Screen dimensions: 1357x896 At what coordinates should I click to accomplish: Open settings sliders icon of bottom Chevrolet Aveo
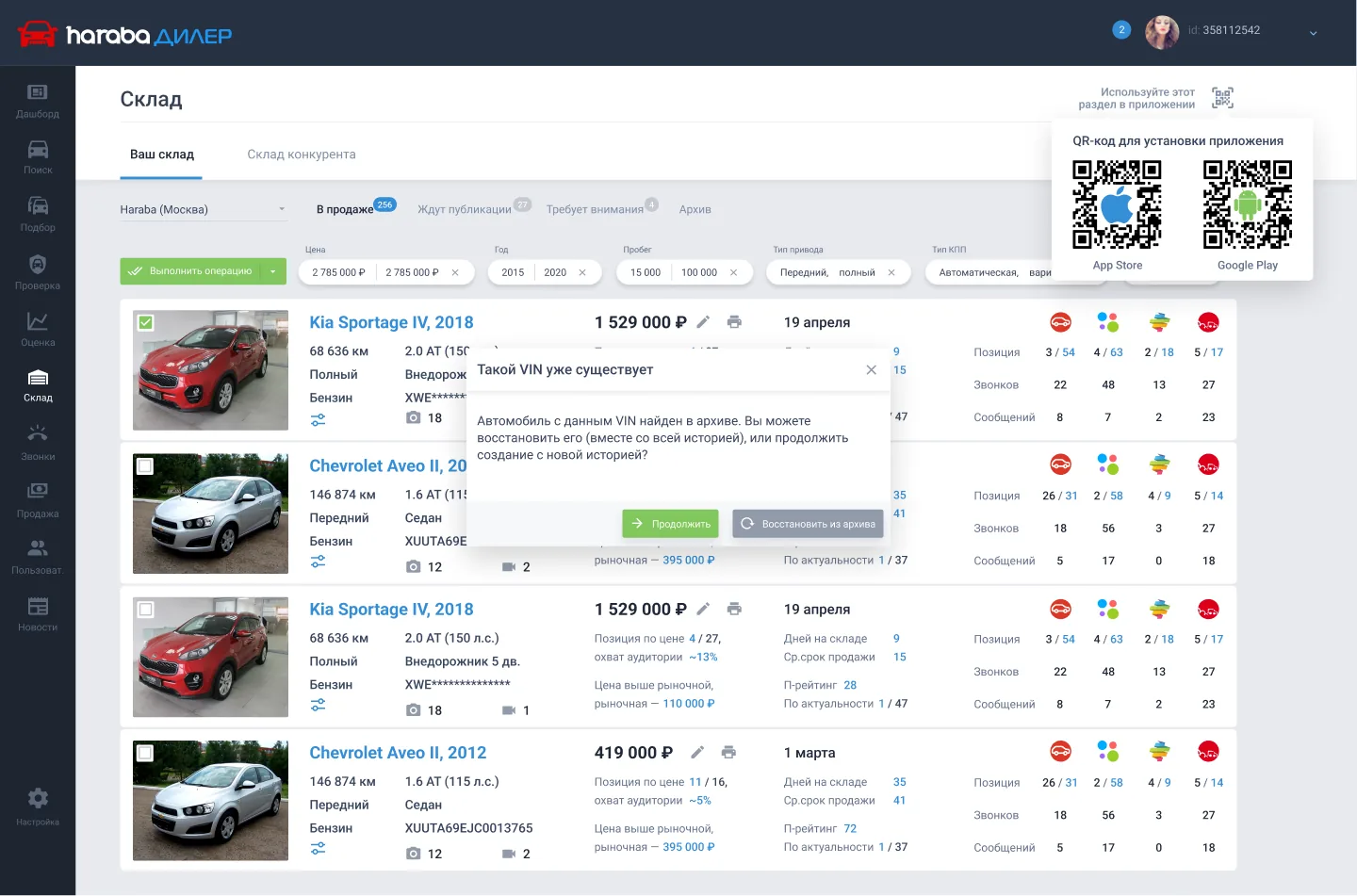pos(319,849)
